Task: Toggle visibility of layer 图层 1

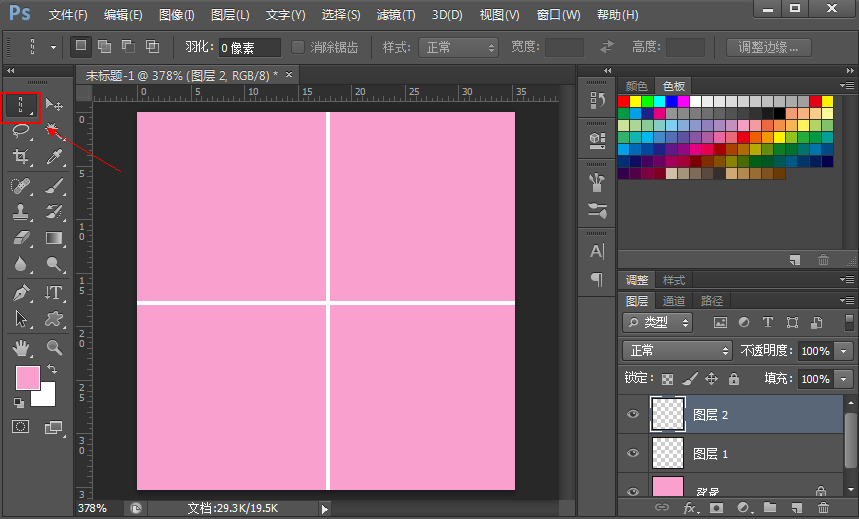Action: (632, 453)
